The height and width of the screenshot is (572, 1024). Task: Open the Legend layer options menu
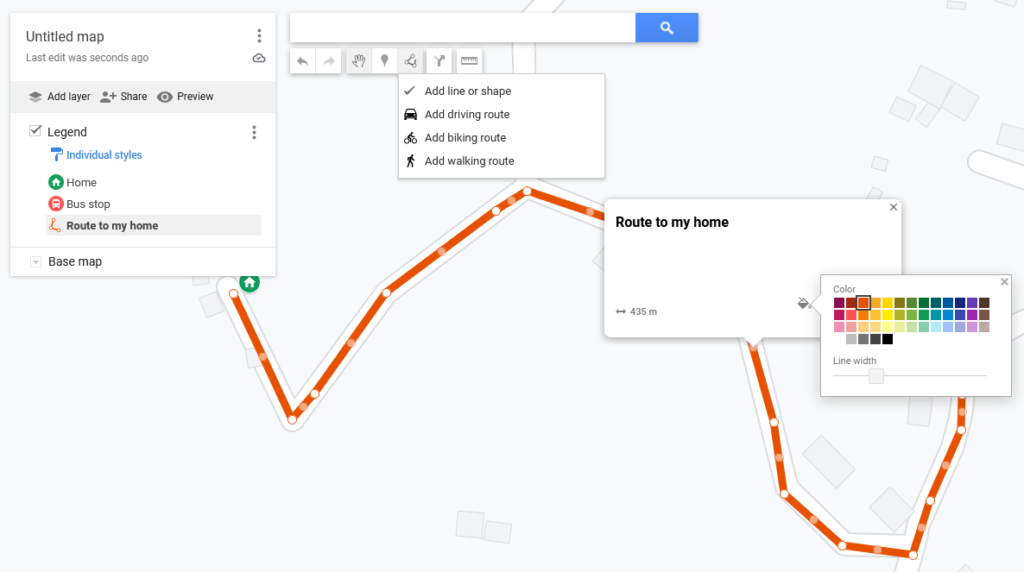point(254,132)
